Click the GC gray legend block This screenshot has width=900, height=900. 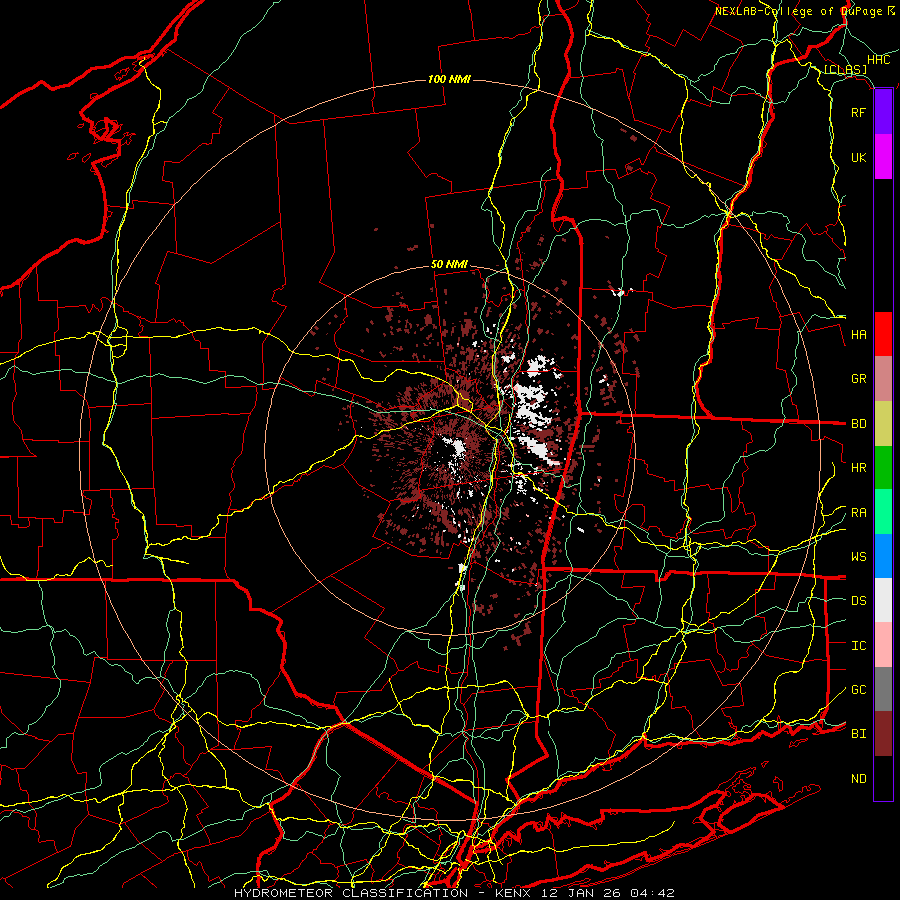(x=883, y=689)
